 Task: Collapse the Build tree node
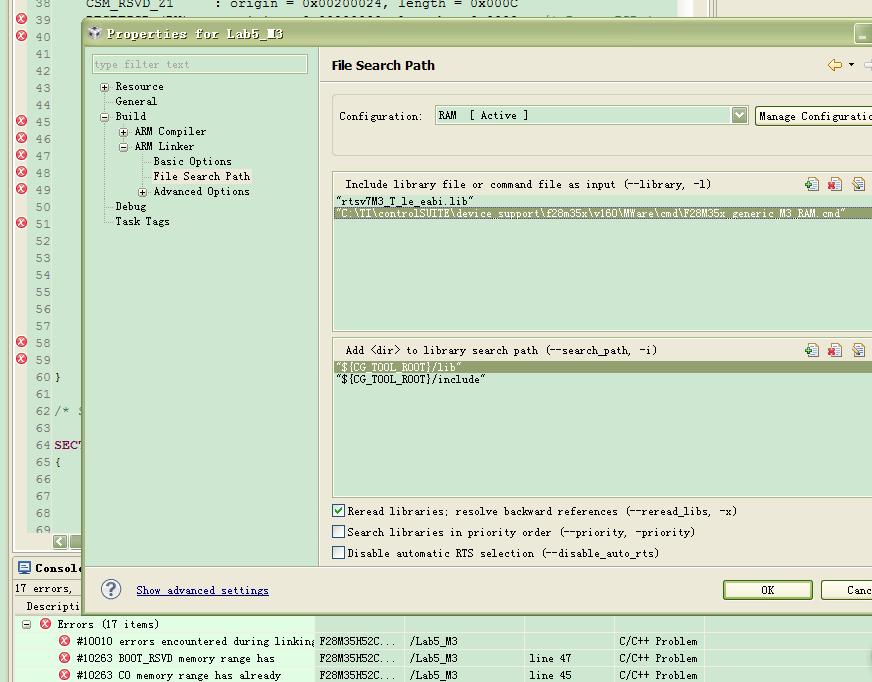105,117
